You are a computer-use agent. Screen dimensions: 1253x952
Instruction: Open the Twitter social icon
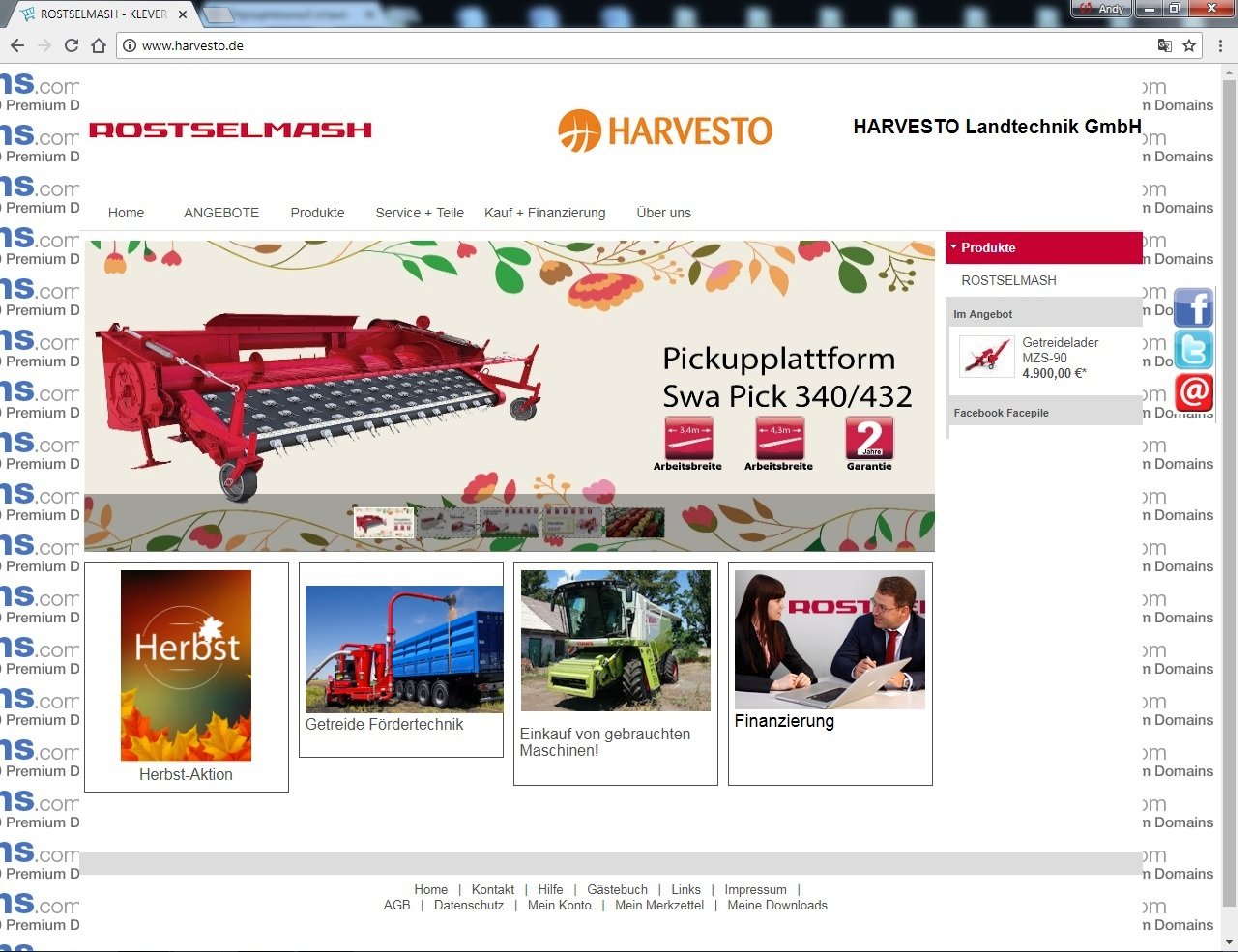tap(1194, 350)
